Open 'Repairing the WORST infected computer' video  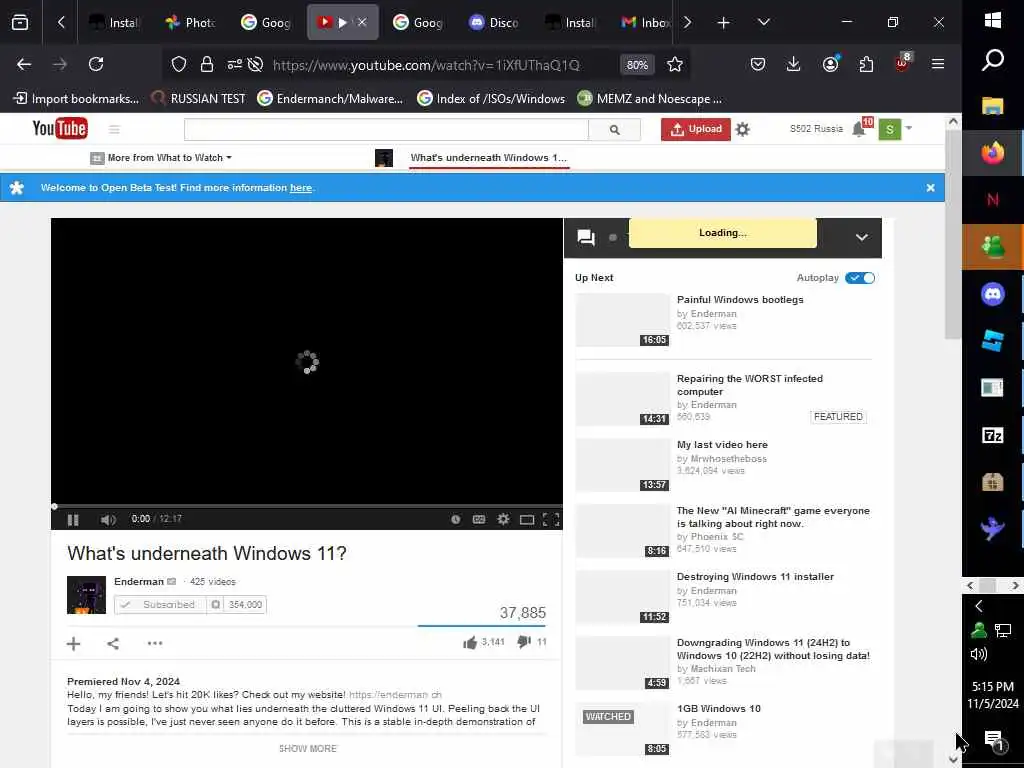(x=750, y=385)
